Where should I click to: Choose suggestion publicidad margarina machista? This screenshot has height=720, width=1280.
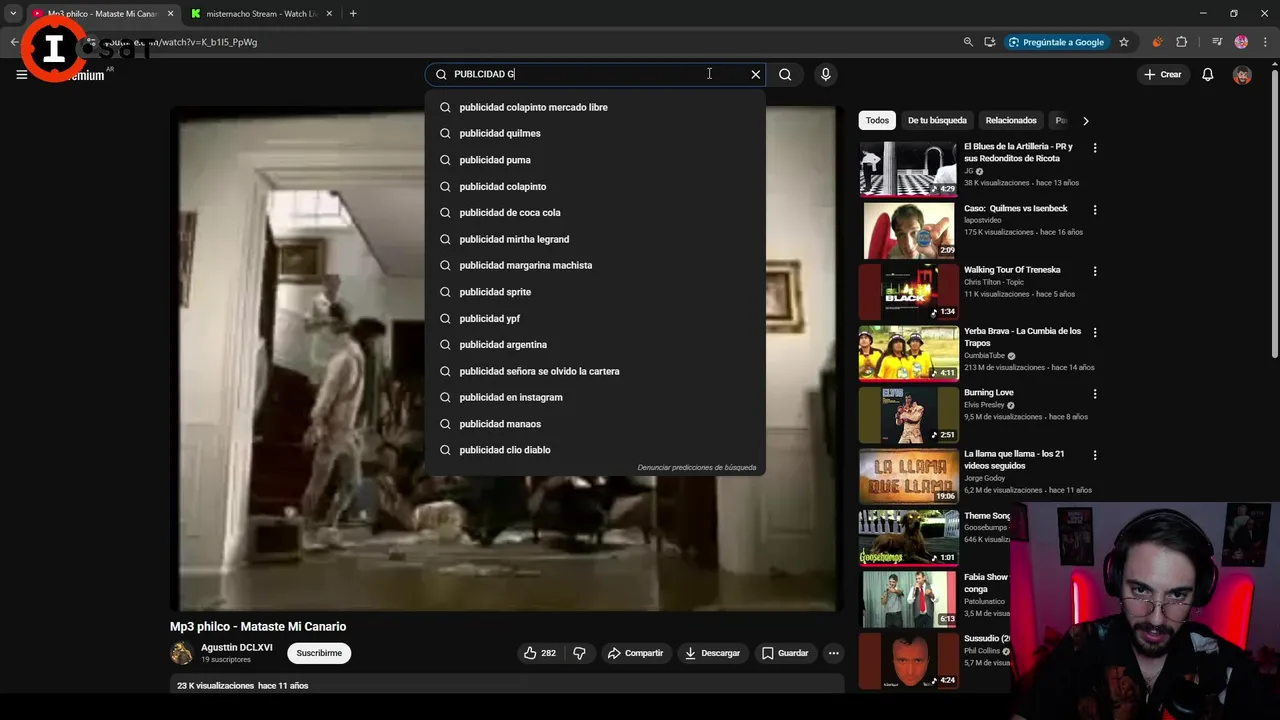click(x=595, y=265)
